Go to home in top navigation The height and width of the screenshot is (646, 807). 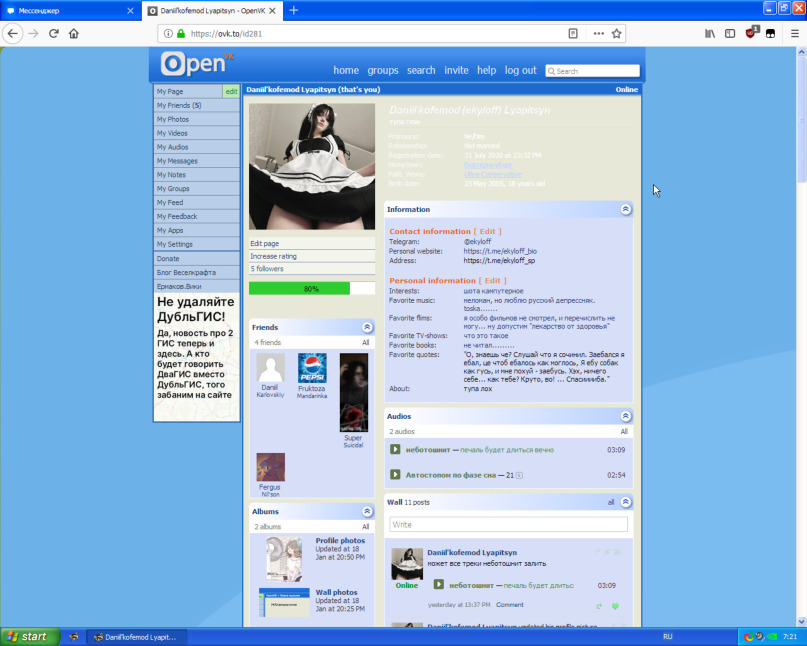(x=346, y=71)
